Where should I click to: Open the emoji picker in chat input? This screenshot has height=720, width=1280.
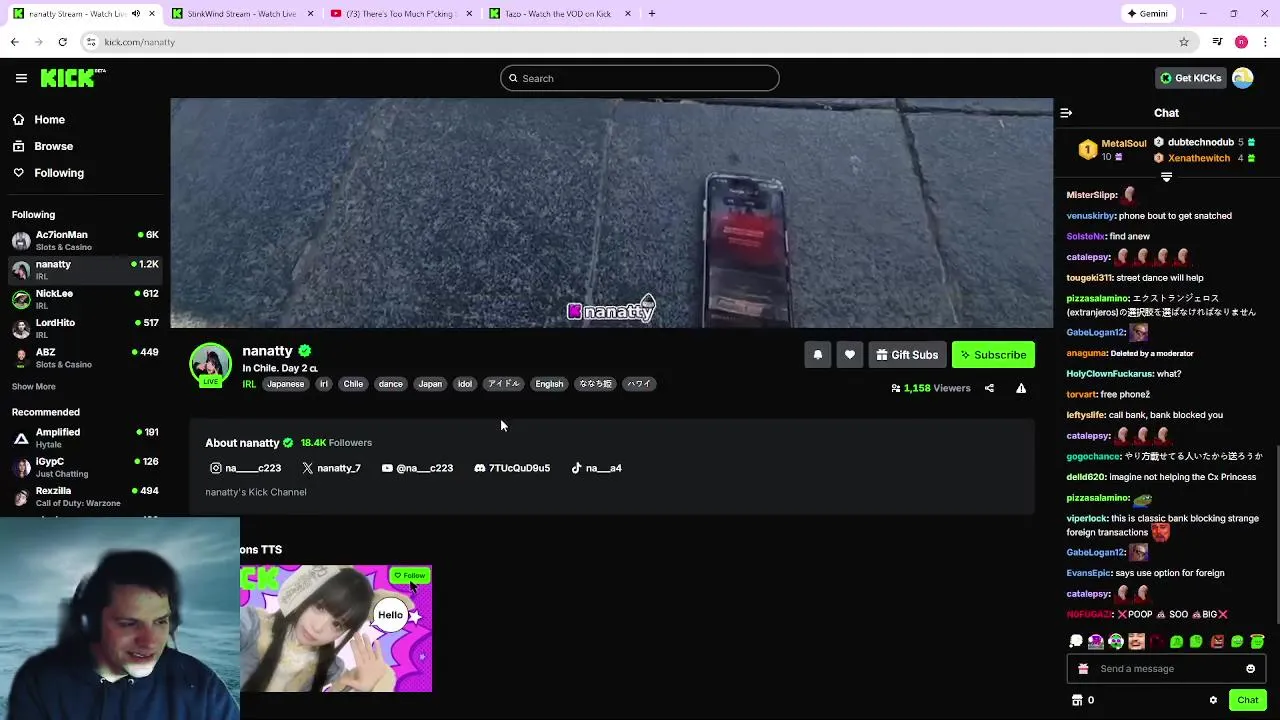click(x=1250, y=669)
